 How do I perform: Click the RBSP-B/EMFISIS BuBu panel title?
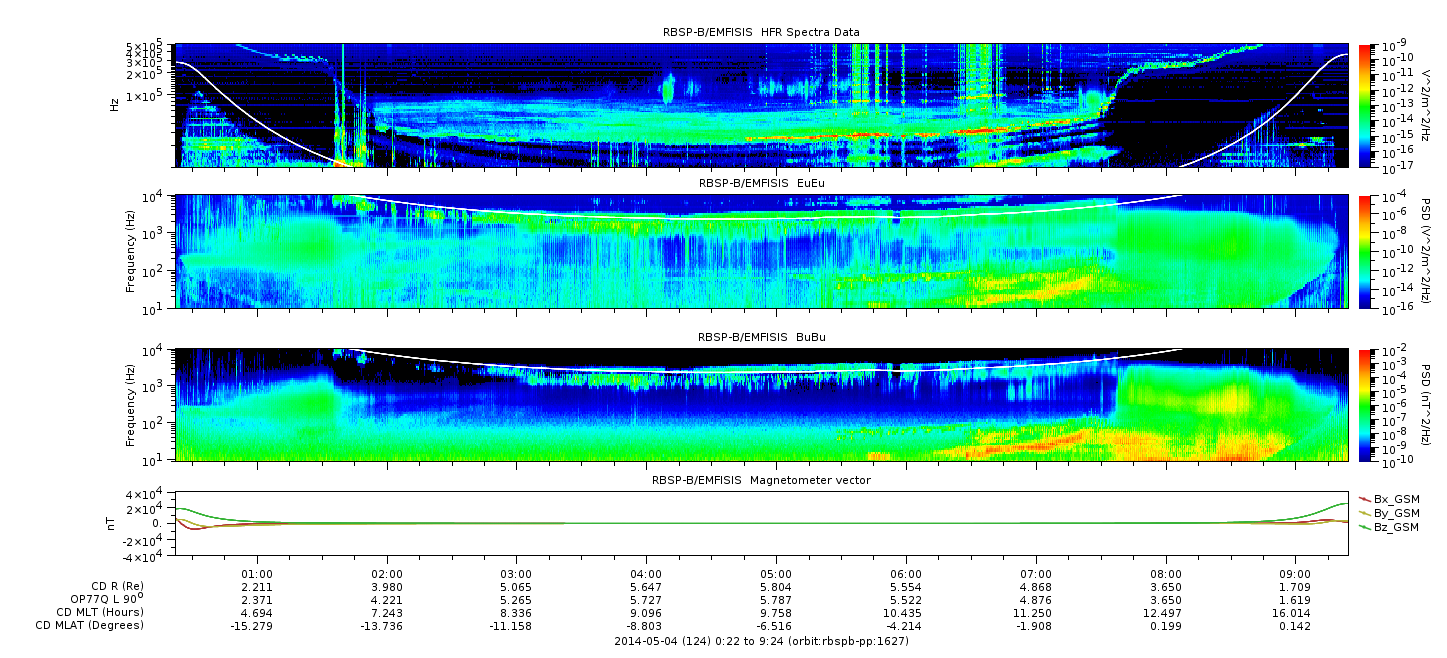761,338
